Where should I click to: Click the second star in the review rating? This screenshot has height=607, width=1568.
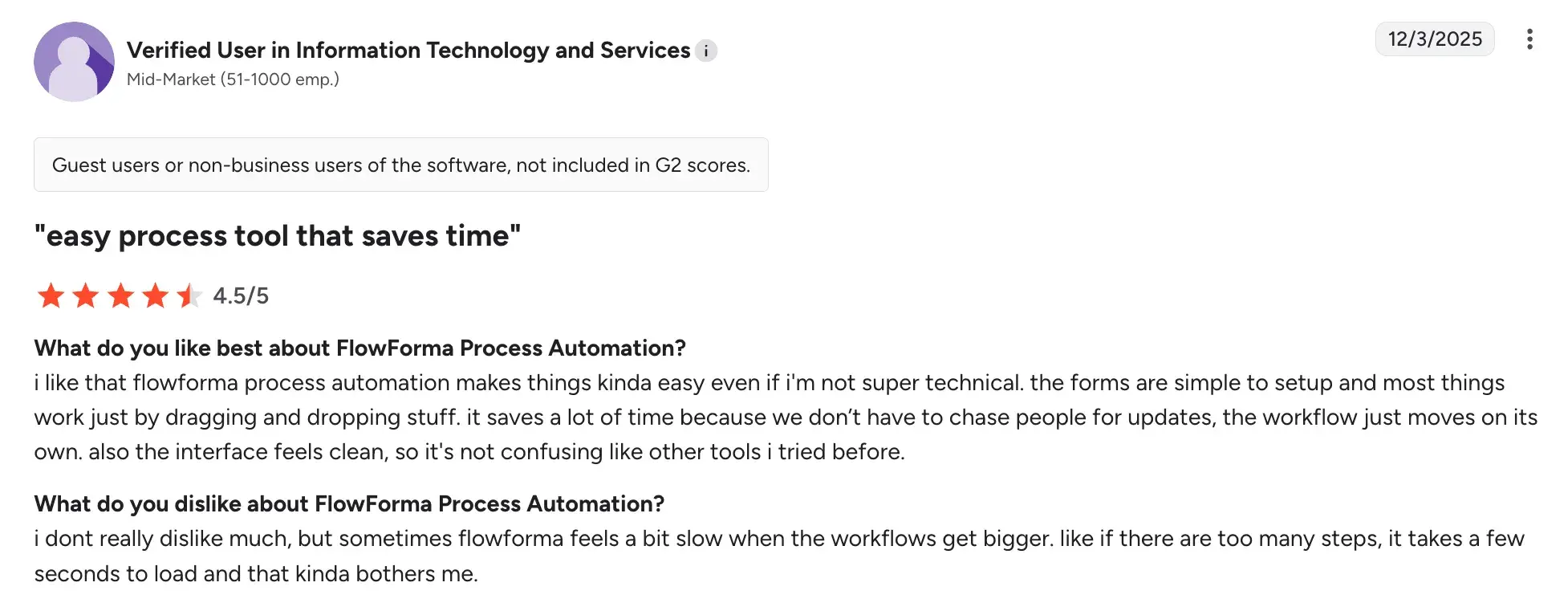click(x=85, y=295)
